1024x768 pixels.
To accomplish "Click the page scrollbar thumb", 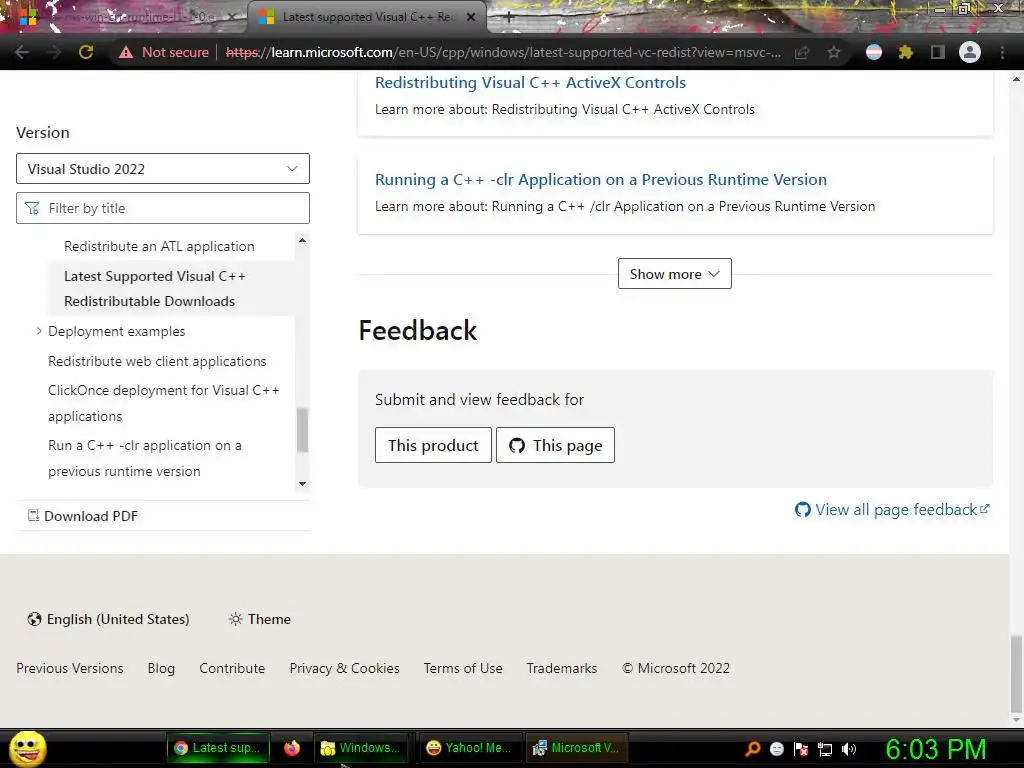I will [x=1016, y=673].
